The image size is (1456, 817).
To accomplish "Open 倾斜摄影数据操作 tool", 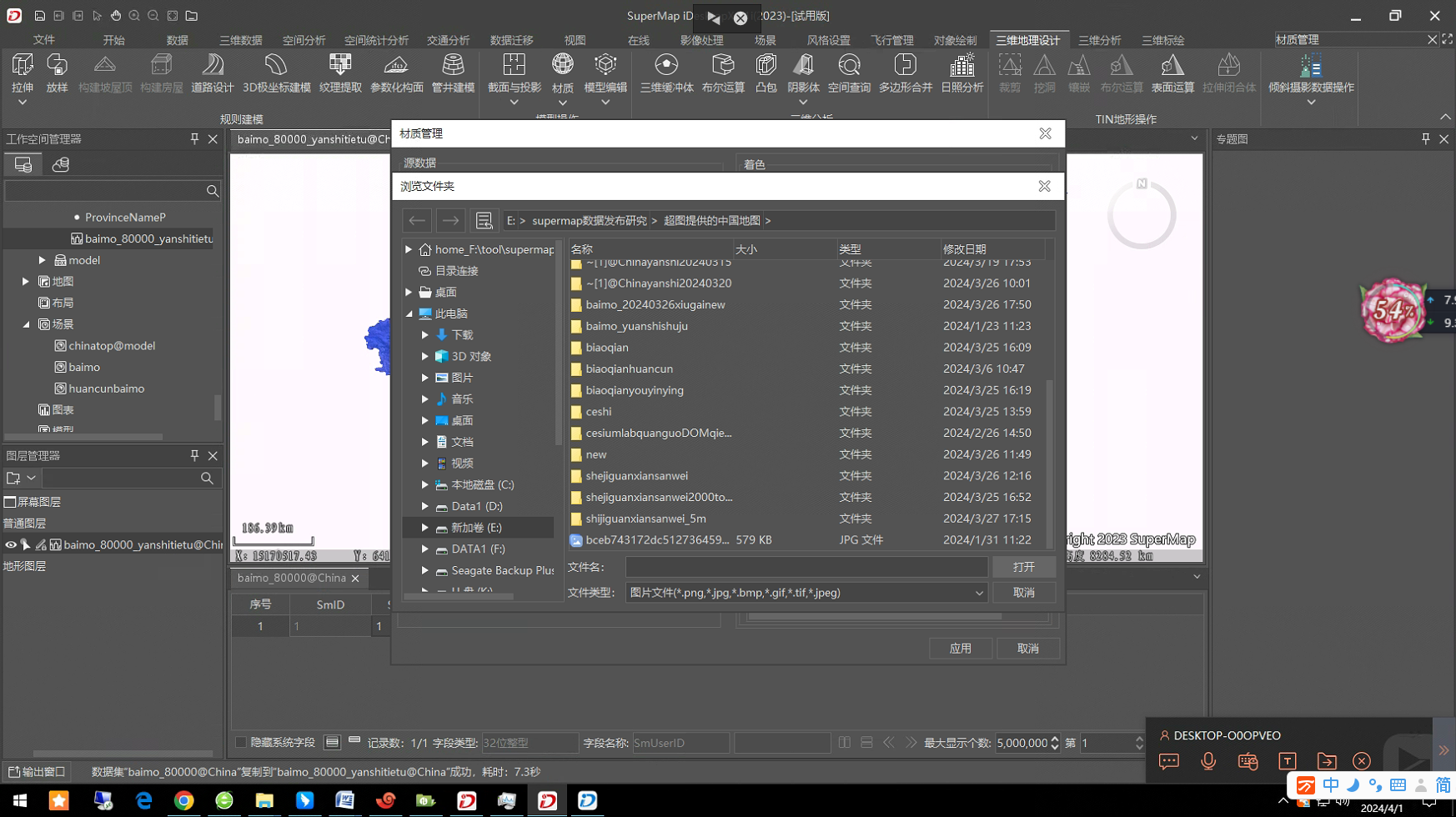I will point(1311,72).
